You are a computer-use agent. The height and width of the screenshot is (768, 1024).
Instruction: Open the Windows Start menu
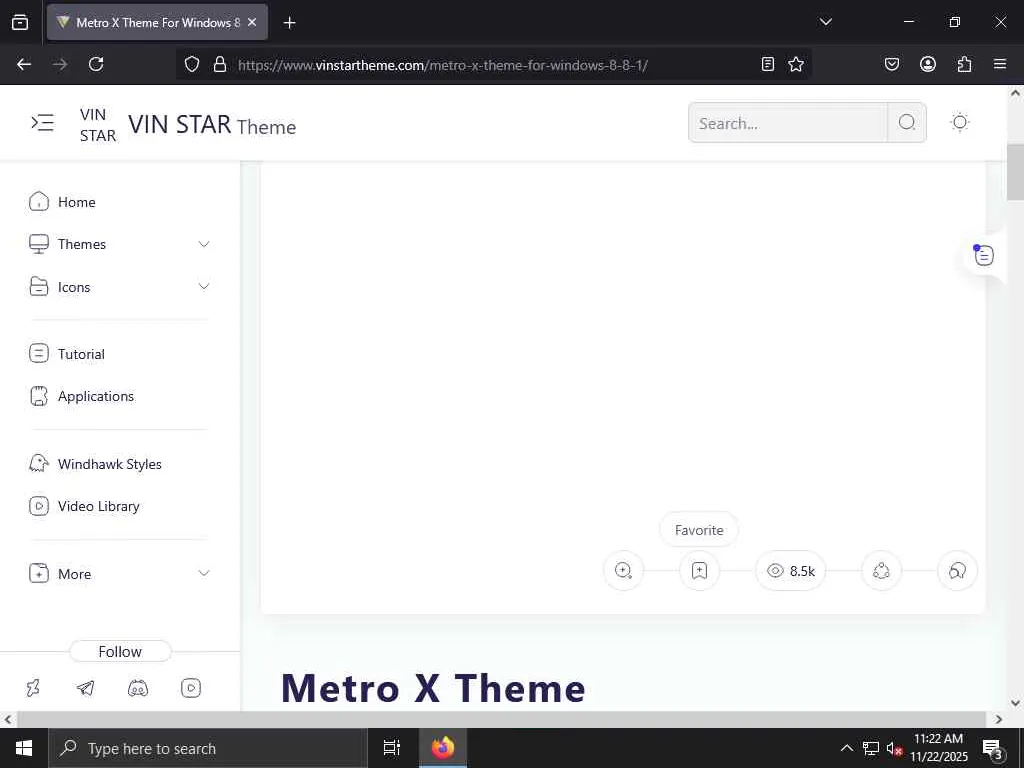(24, 748)
